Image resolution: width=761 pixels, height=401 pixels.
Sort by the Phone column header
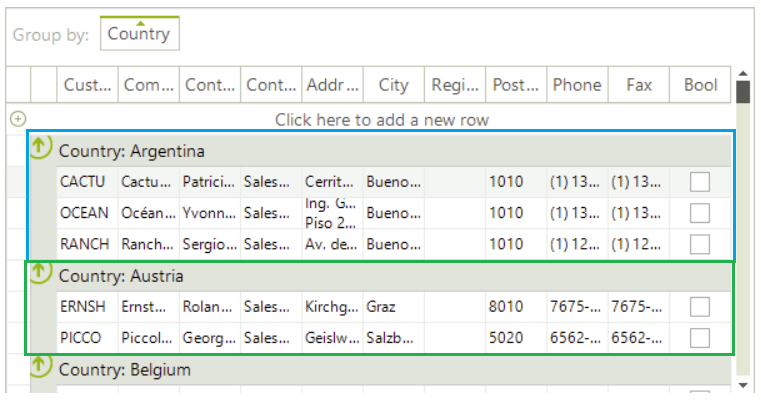[x=576, y=85]
